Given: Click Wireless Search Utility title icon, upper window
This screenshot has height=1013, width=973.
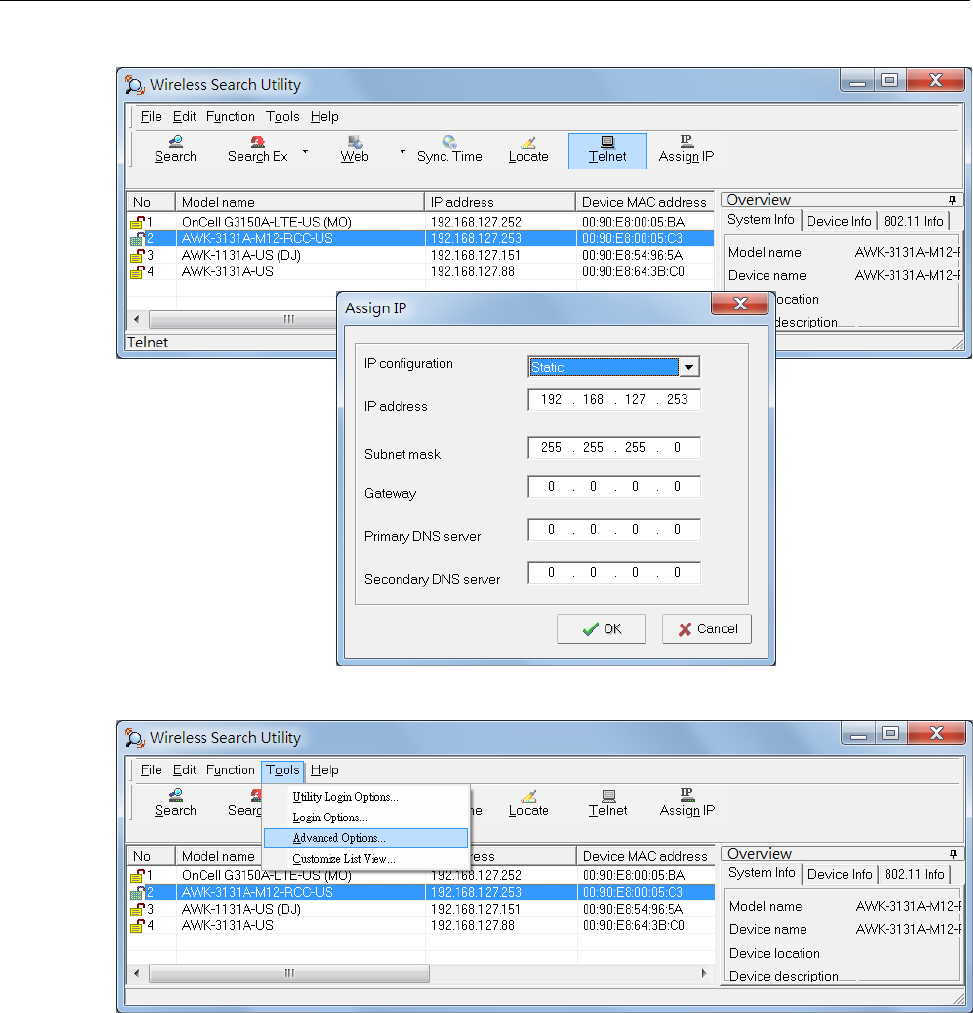Looking at the screenshot, I should point(134,85).
